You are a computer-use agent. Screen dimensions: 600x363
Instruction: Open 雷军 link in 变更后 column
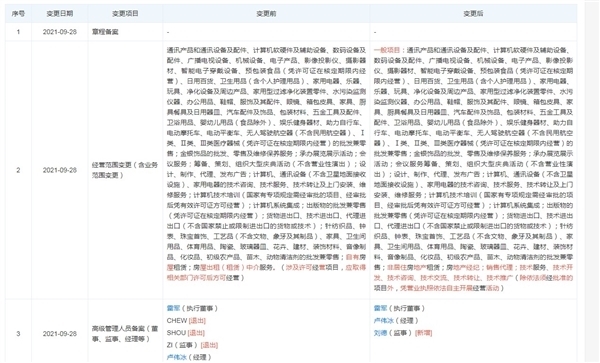click(380, 308)
